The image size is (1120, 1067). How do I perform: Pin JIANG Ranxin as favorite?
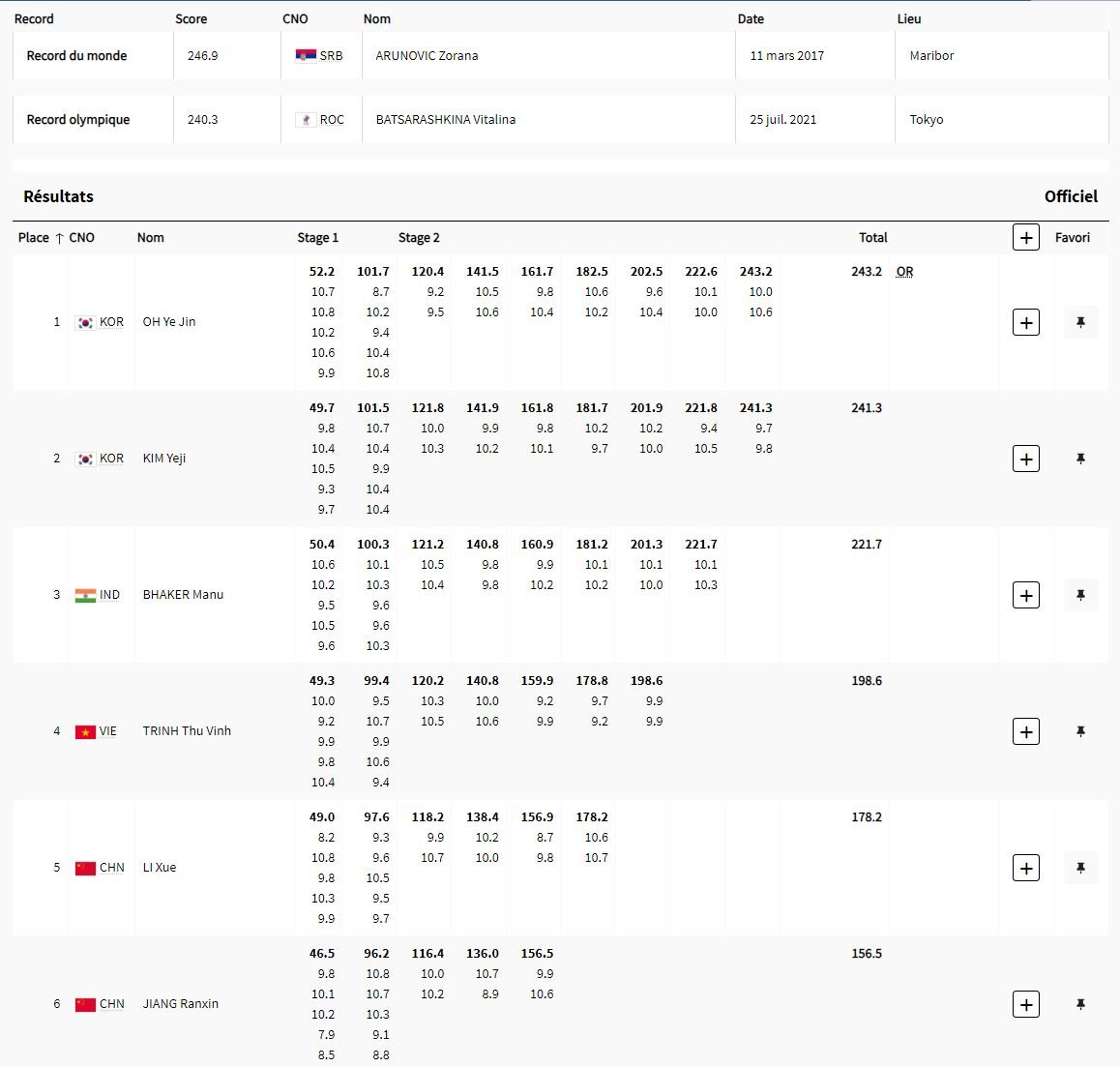point(1080,1004)
